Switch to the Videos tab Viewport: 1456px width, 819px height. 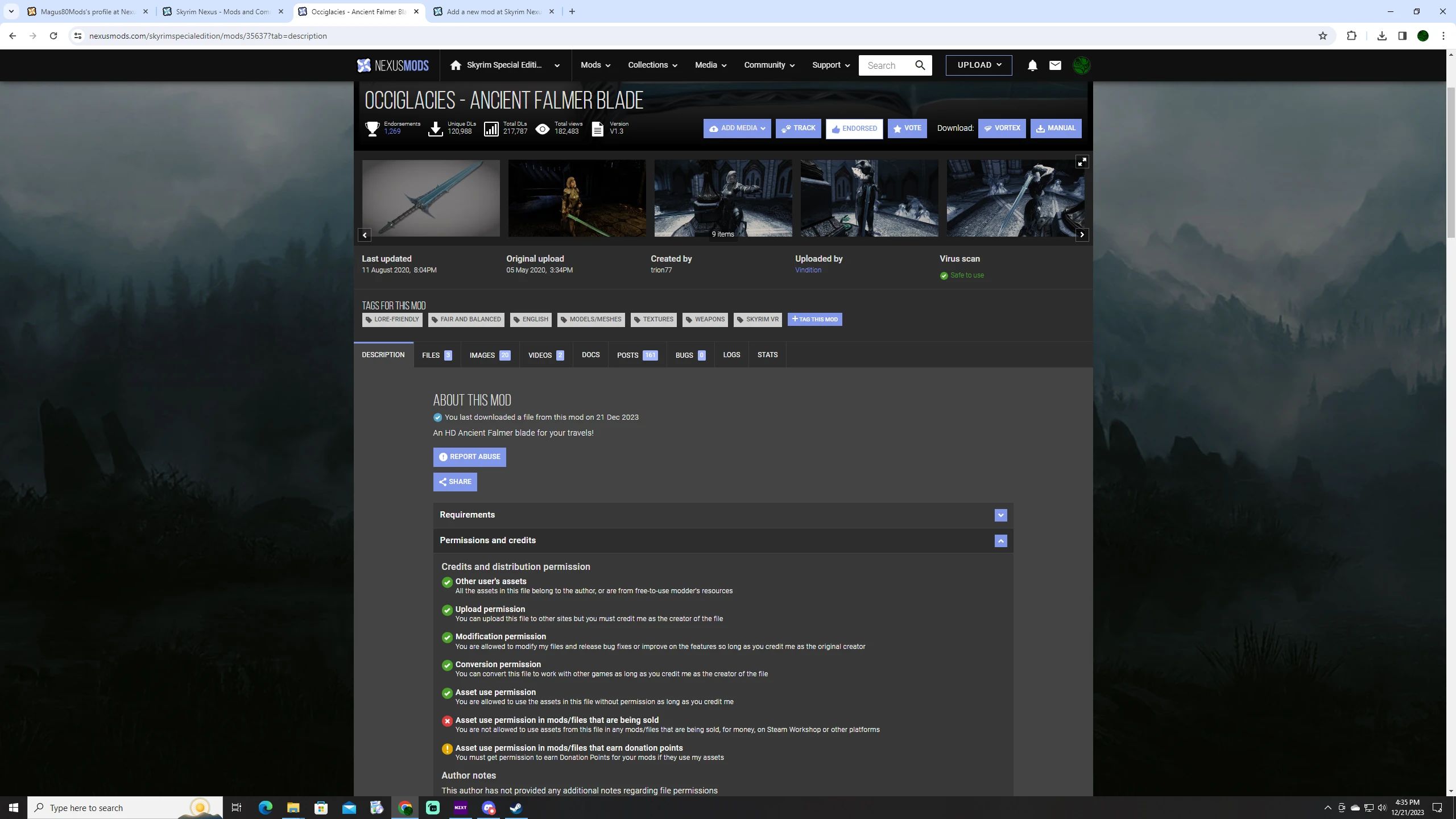click(546, 355)
